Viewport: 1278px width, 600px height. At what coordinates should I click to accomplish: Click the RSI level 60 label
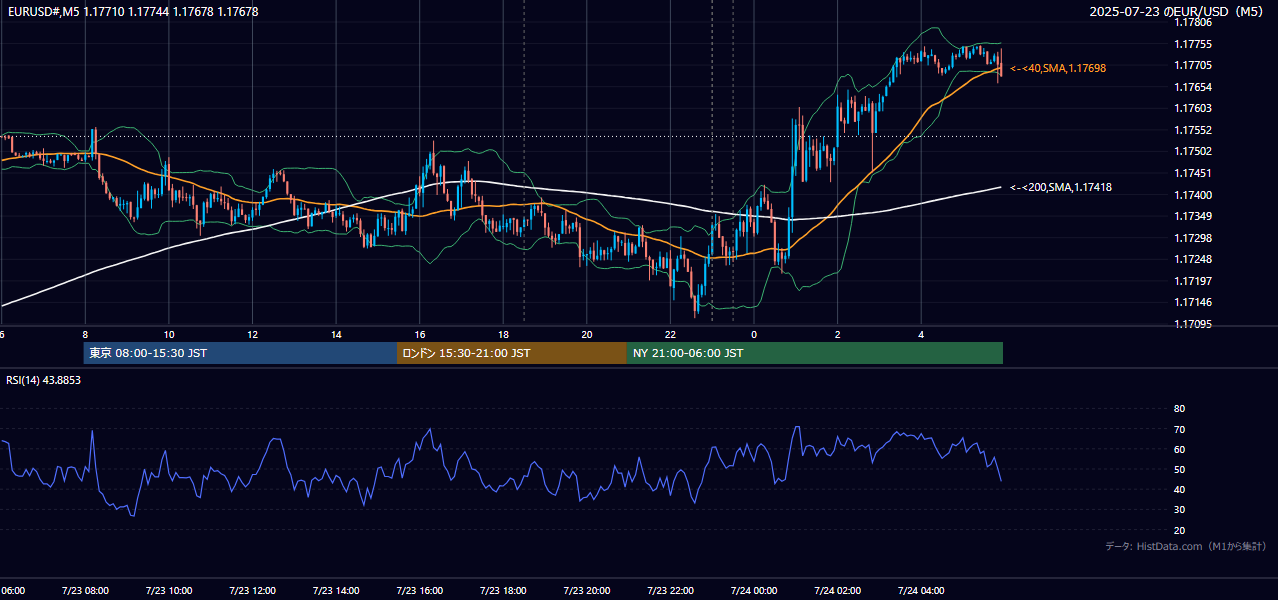click(1179, 449)
